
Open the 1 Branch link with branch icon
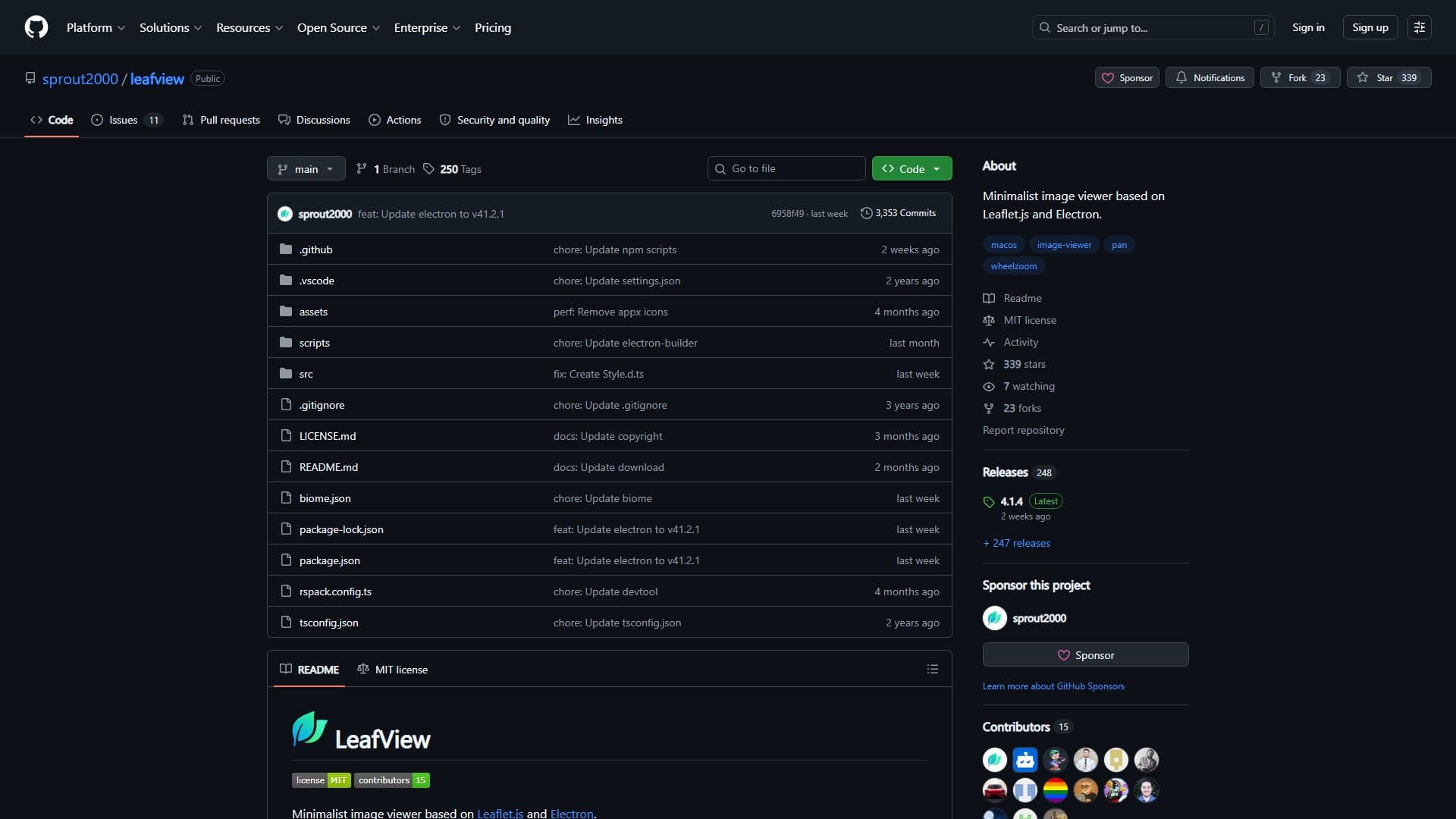[385, 169]
